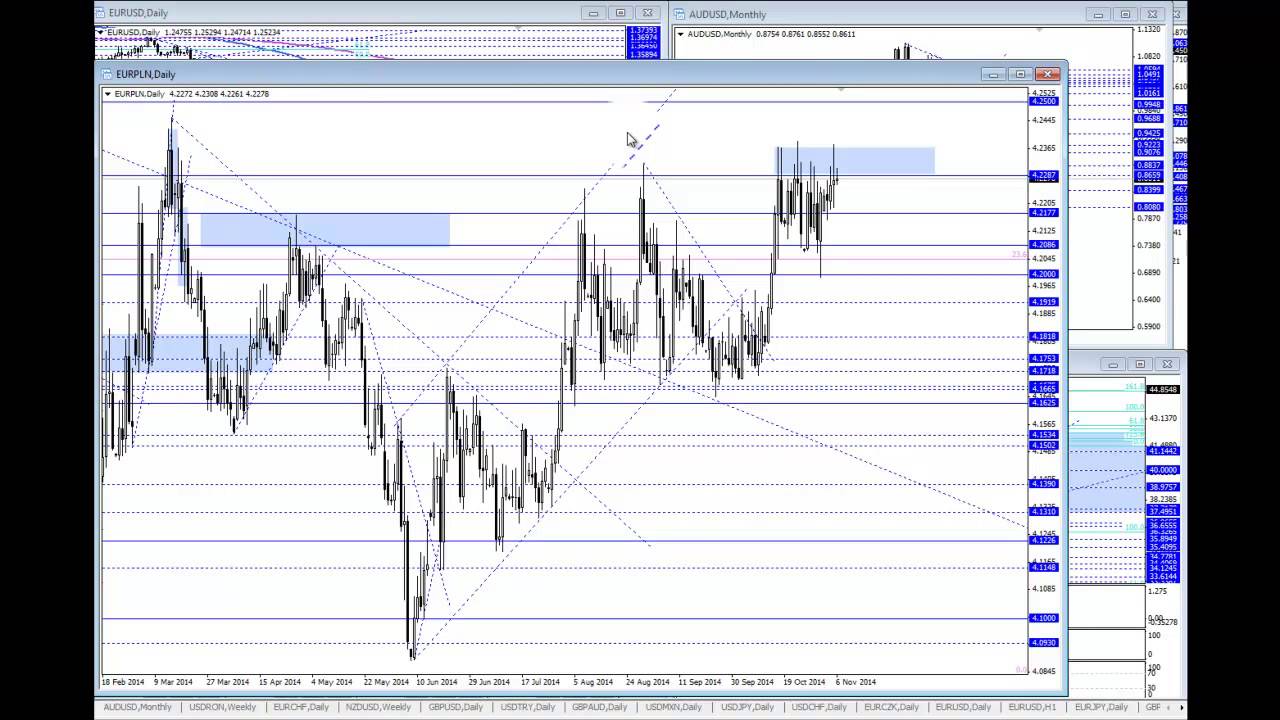
Task: Click the 4.1226 price level label
Action: [x=1043, y=541]
